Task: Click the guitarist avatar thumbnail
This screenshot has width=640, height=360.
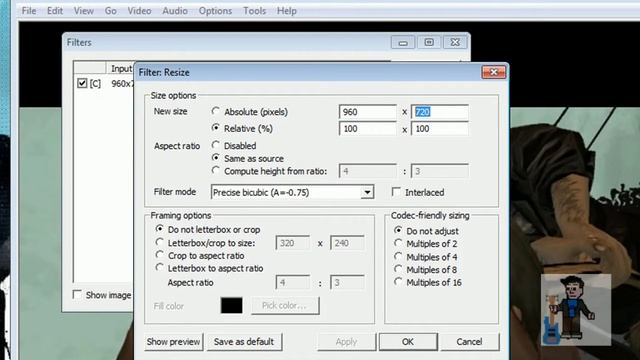Action: [576, 310]
